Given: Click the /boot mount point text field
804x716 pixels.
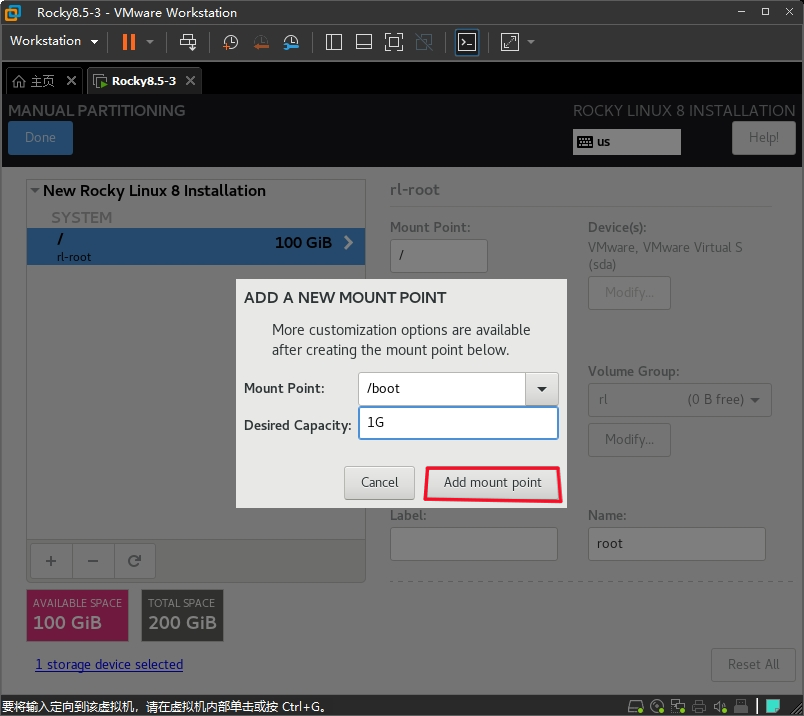Looking at the screenshot, I should coord(441,389).
